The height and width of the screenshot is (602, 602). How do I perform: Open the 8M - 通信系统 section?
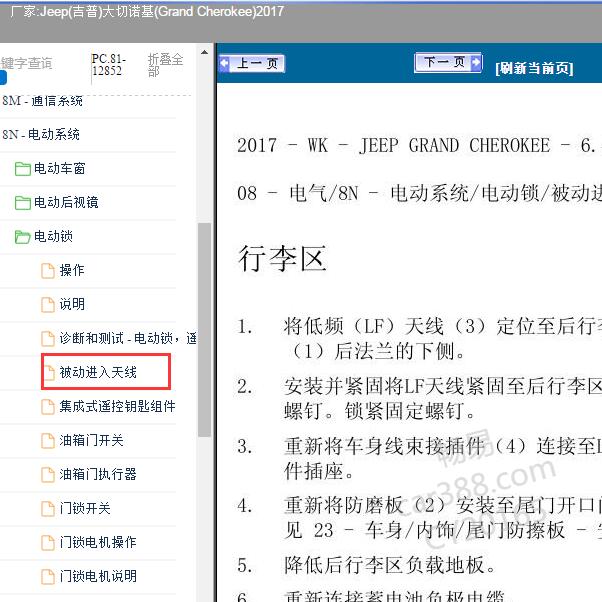42,101
